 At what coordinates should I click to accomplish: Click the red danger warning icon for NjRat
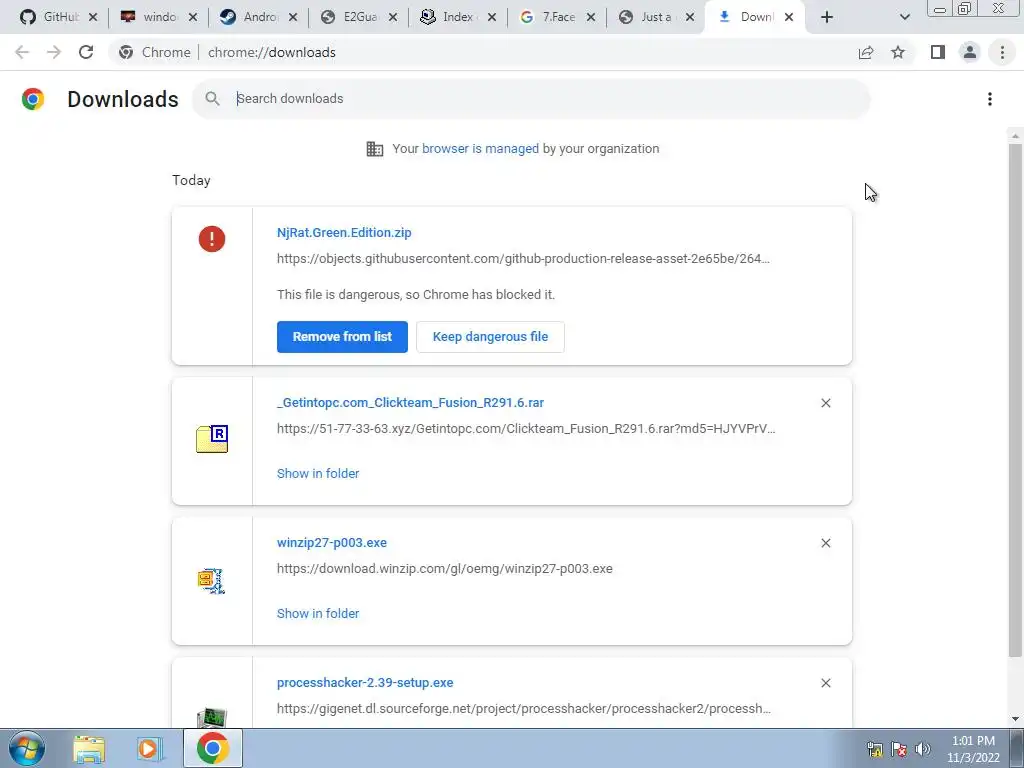pyautogui.click(x=212, y=239)
